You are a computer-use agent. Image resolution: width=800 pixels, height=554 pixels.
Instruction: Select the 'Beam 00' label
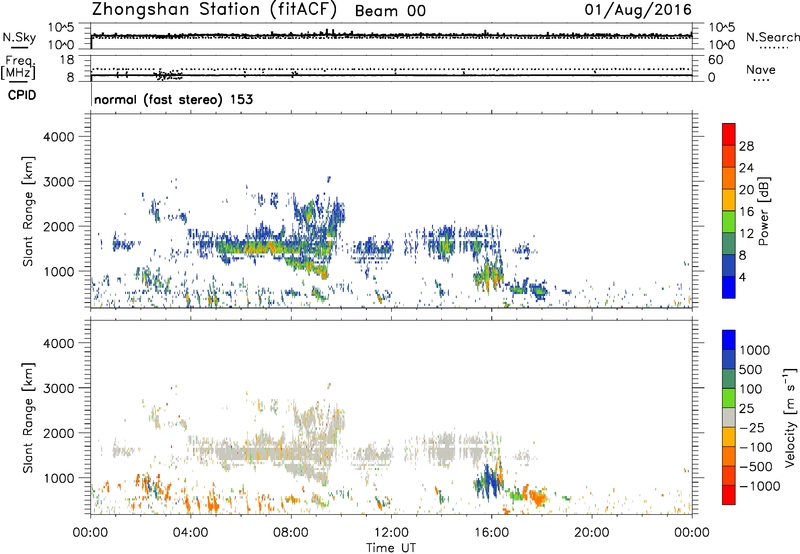pyautogui.click(x=390, y=11)
